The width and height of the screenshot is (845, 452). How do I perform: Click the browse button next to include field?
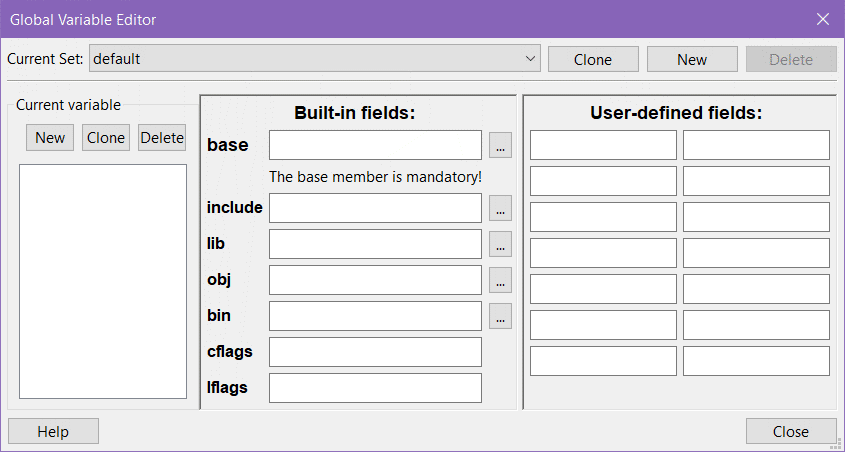click(x=500, y=208)
